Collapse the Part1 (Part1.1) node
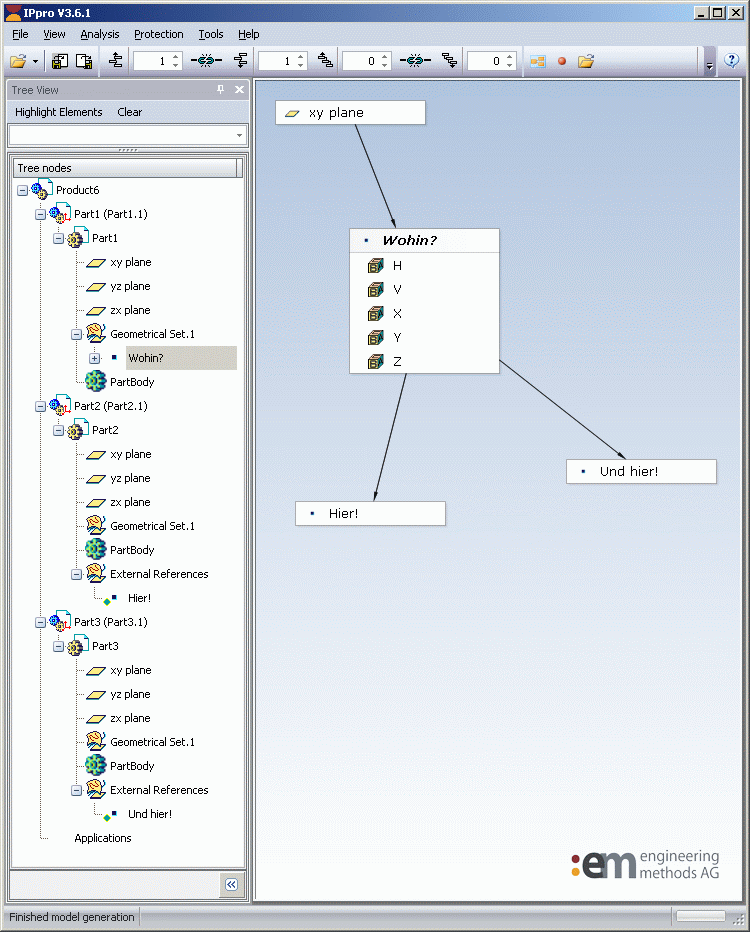 pos(40,214)
